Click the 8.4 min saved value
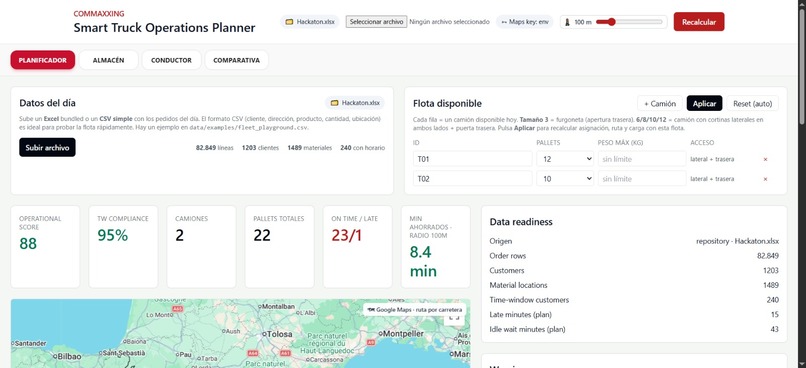806x368 pixels. coord(423,262)
